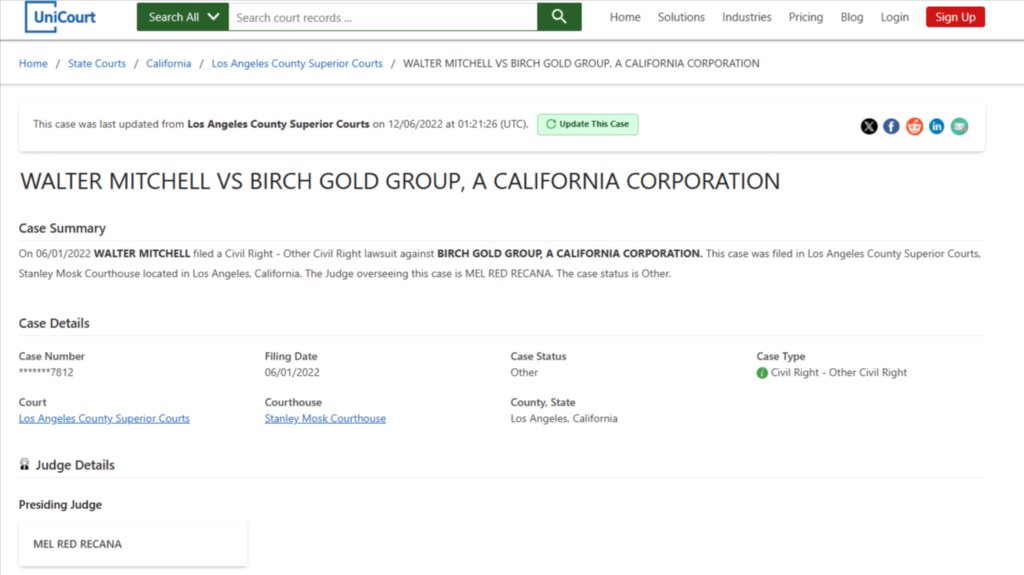Select presiding judge MEL RED RECANA card
The image size is (1024, 575).
coord(133,544)
